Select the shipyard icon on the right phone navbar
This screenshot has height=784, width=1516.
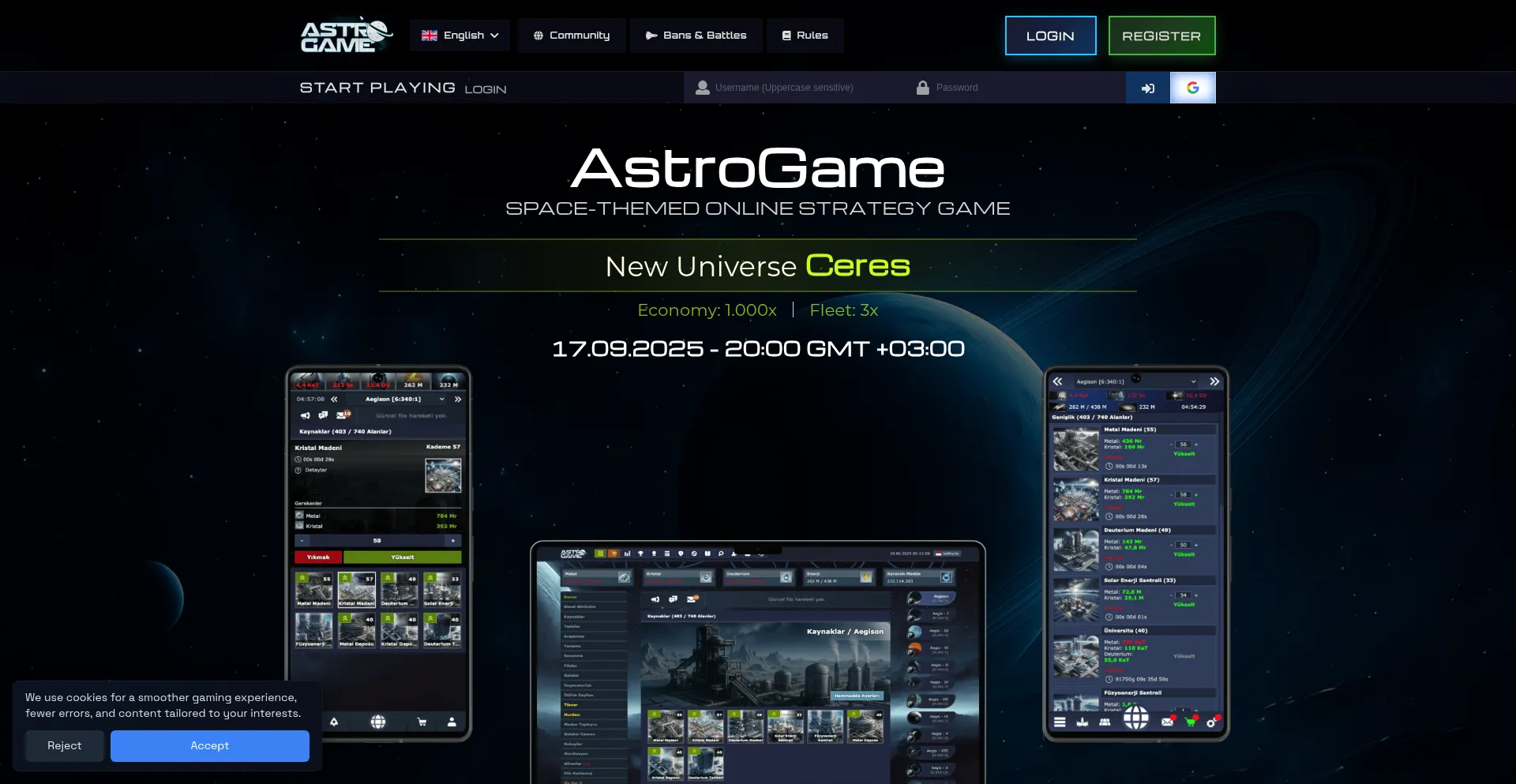pyautogui.click(x=1082, y=722)
